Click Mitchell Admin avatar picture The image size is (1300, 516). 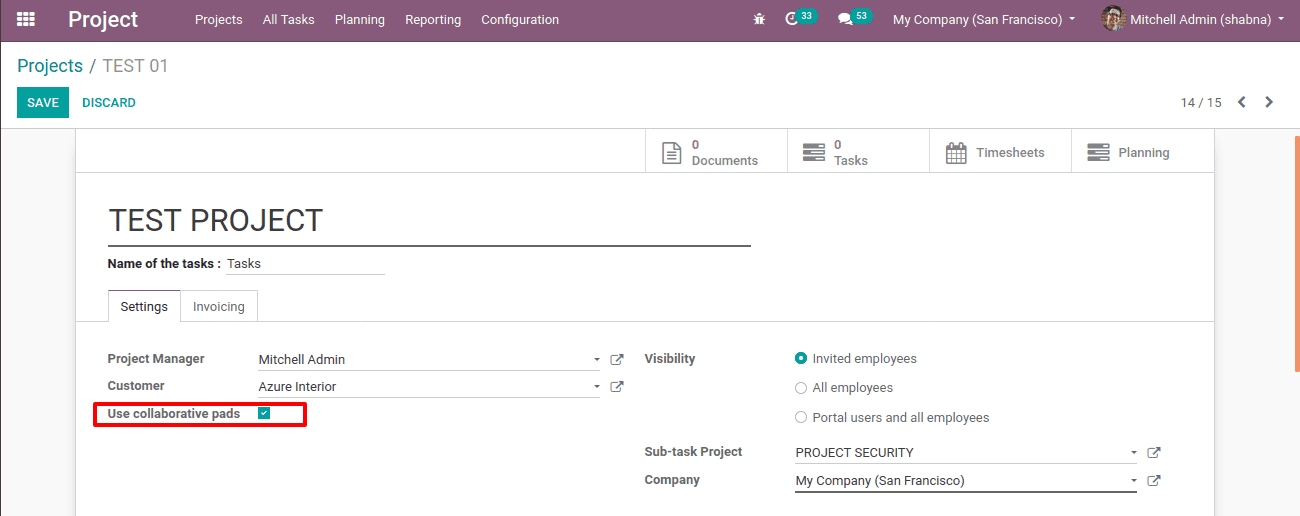[1113, 19]
